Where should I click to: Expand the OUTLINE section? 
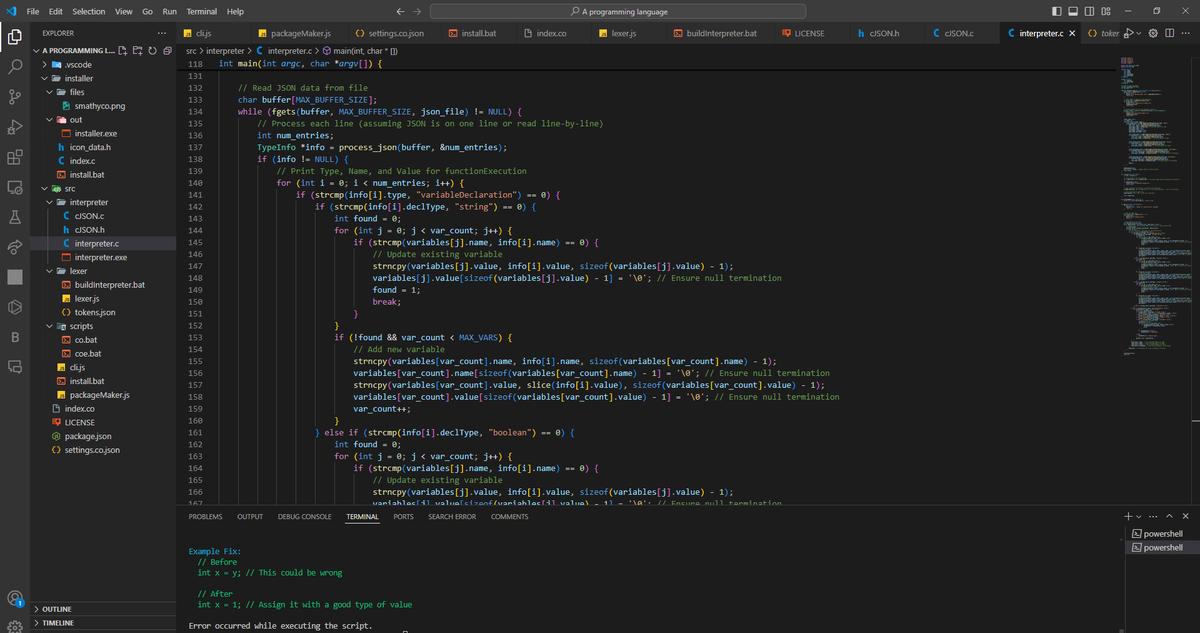[x=105, y=609]
